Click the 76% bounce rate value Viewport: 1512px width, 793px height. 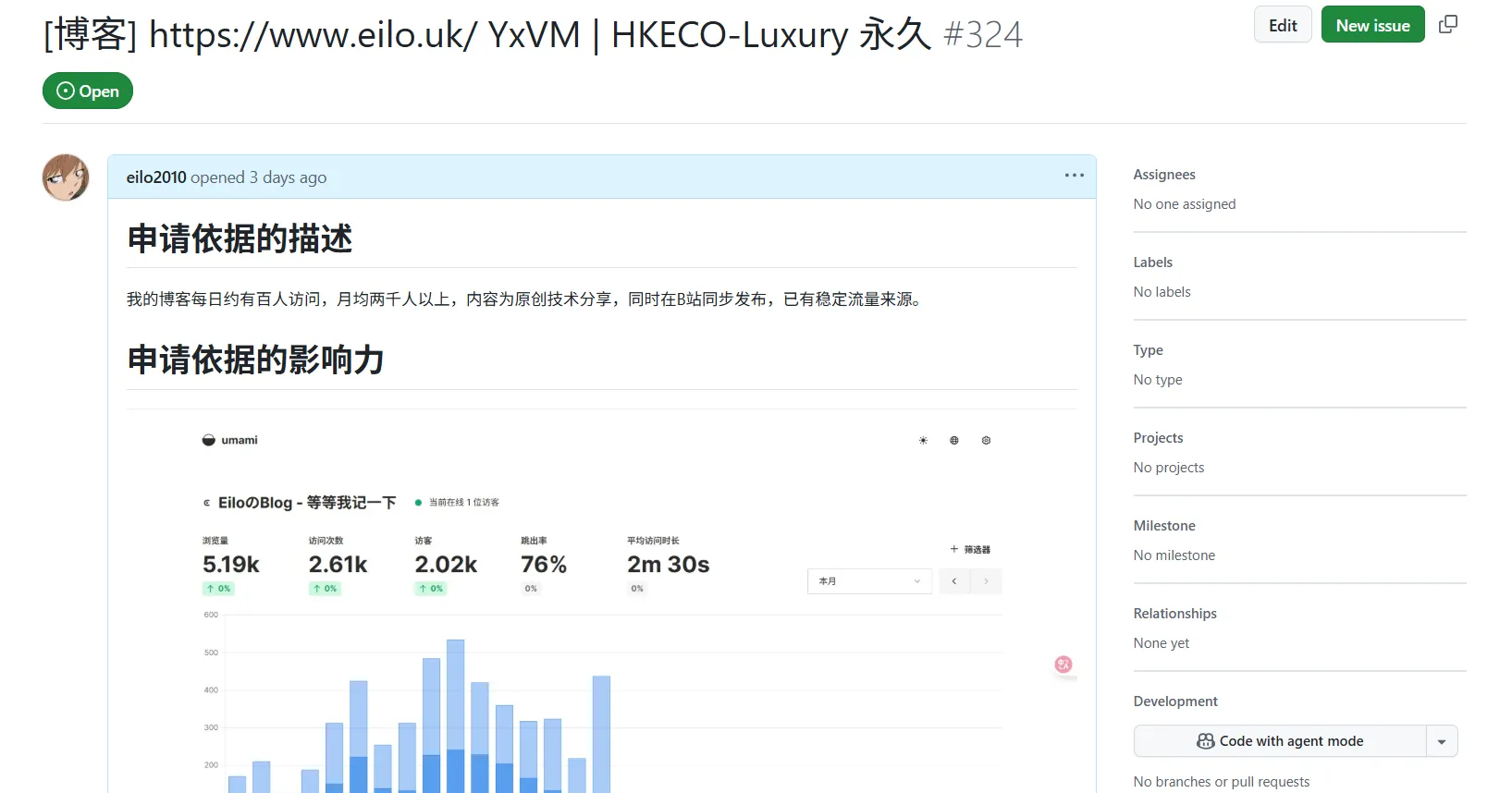tap(544, 564)
